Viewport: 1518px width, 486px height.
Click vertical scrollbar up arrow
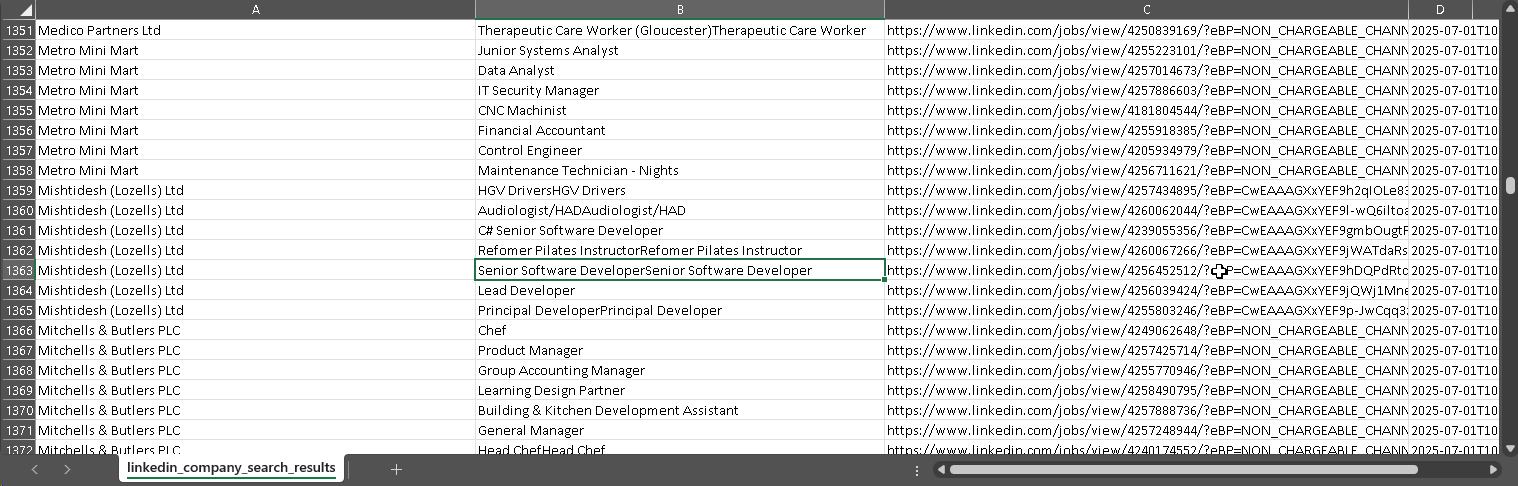[x=1509, y=9]
